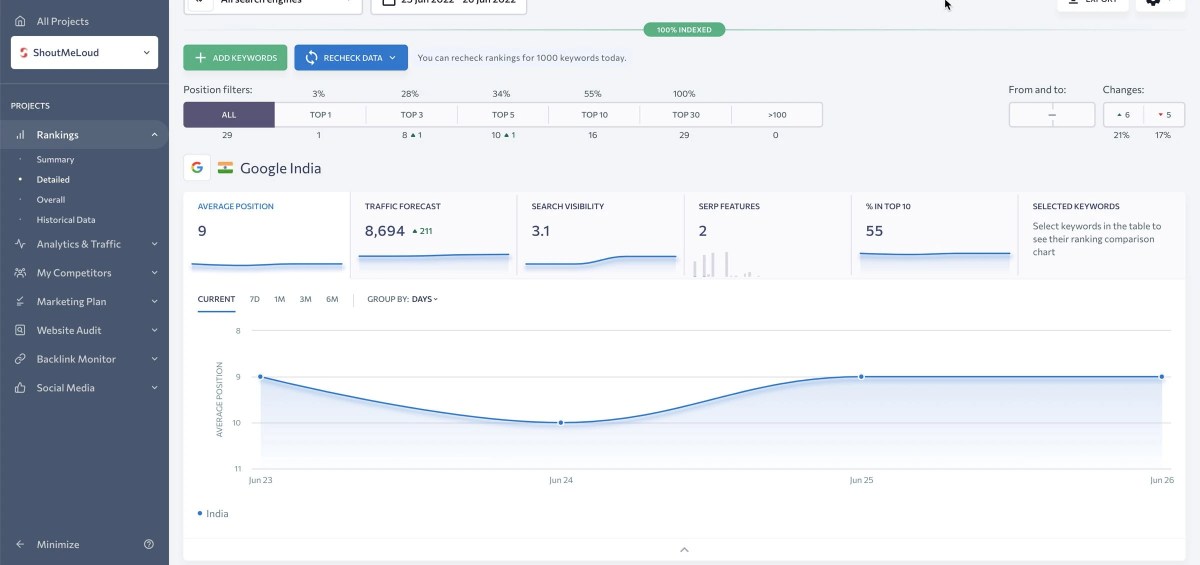Open the Overall rankings page
The height and width of the screenshot is (565, 1200).
pyautogui.click(x=51, y=200)
